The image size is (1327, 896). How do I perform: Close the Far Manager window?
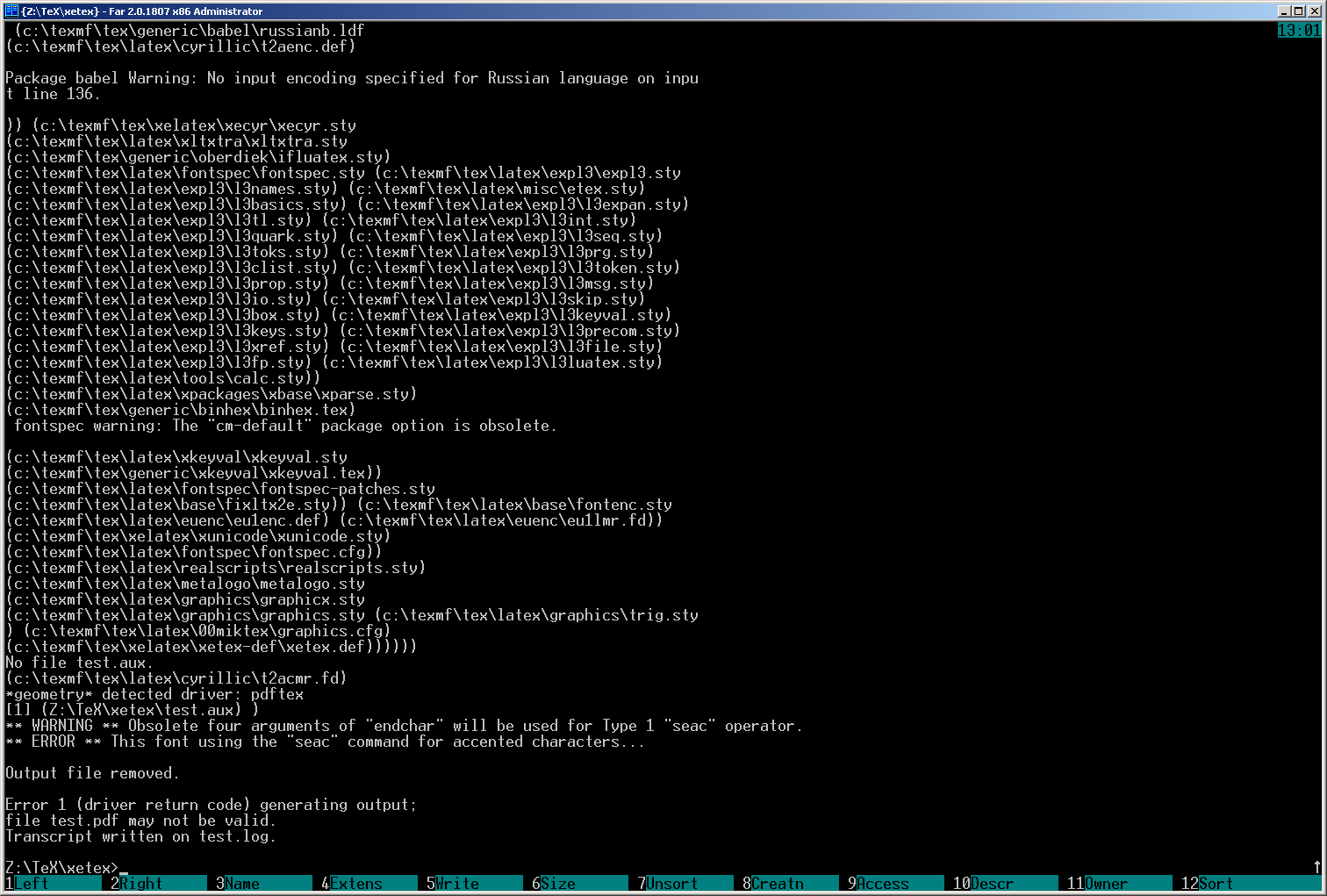[x=1314, y=11]
